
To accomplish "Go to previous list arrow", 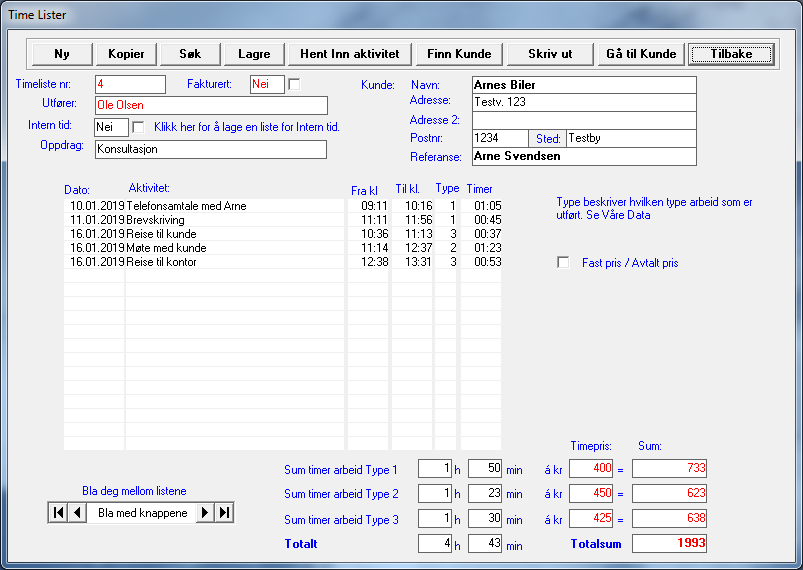I will tap(77, 513).
